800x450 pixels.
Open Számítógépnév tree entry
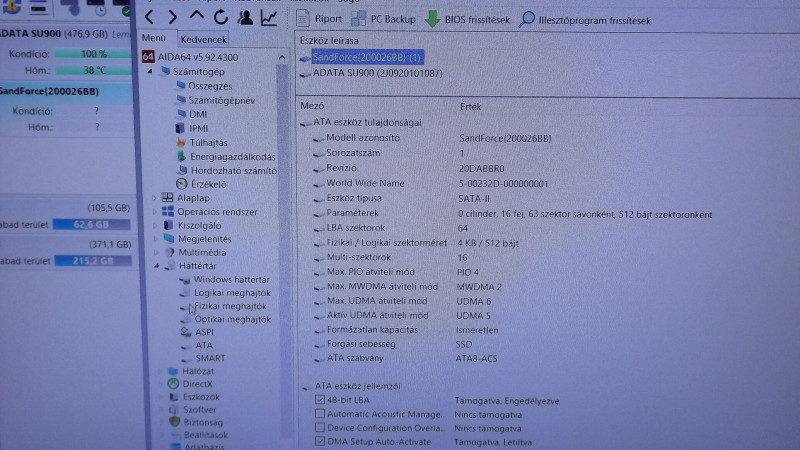coord(221,101)
